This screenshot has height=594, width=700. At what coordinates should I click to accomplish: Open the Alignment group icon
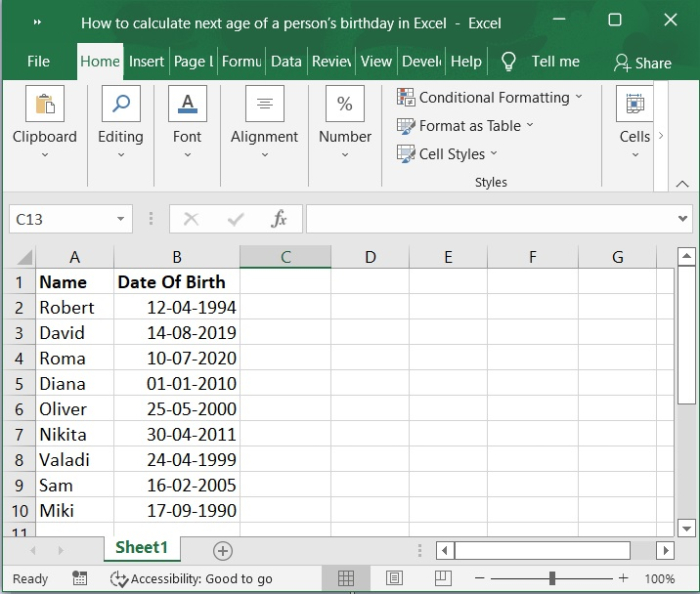pyautogui.click(x=264, y=105)
